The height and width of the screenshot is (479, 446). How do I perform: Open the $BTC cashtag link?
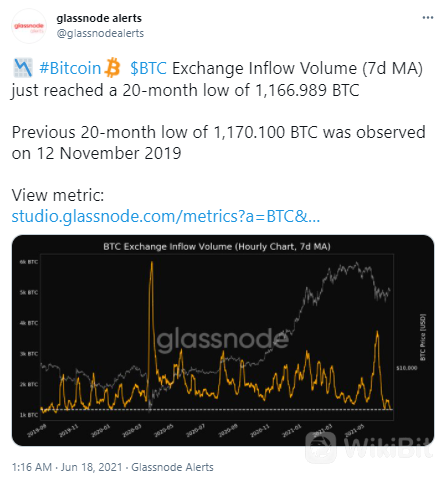148,68
